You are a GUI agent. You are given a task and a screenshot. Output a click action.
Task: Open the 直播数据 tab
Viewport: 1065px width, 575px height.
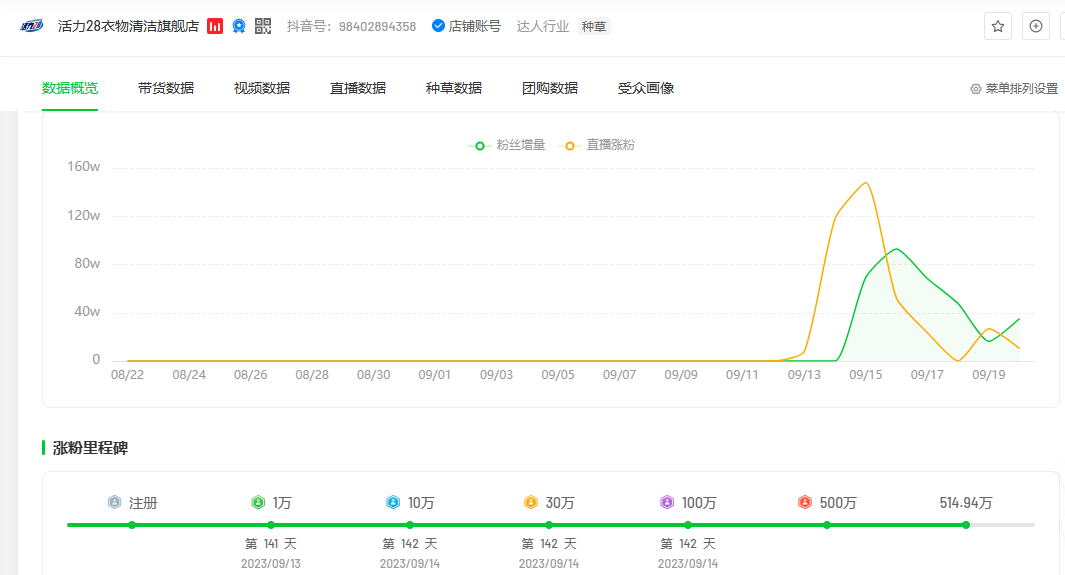358,88
